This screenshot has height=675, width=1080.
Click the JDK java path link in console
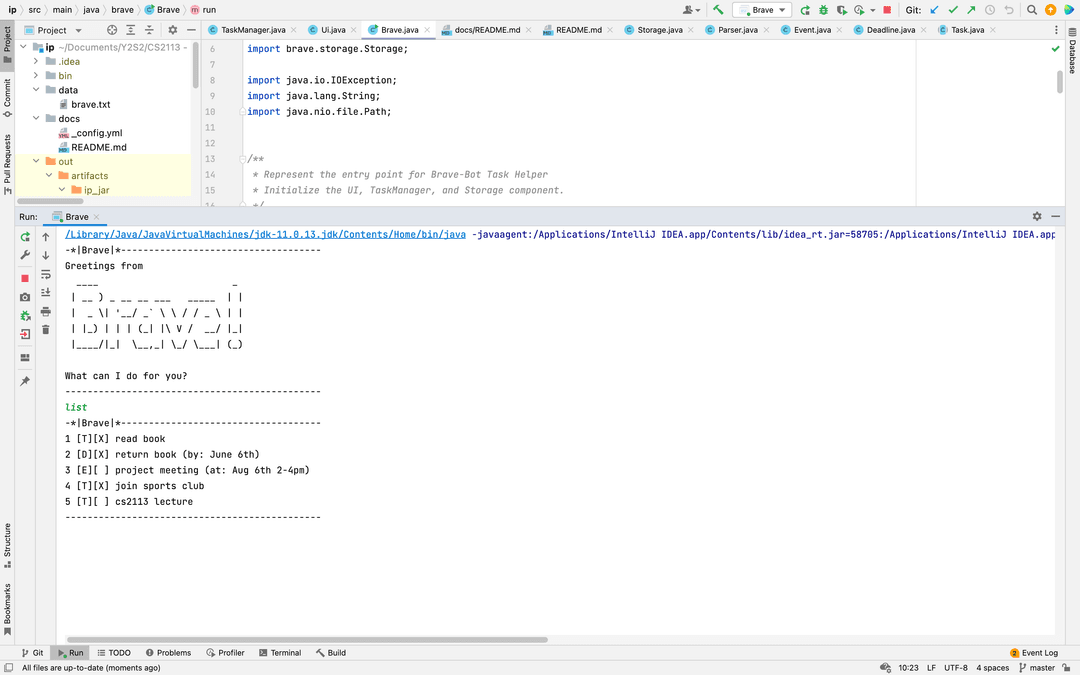point(265,235)
